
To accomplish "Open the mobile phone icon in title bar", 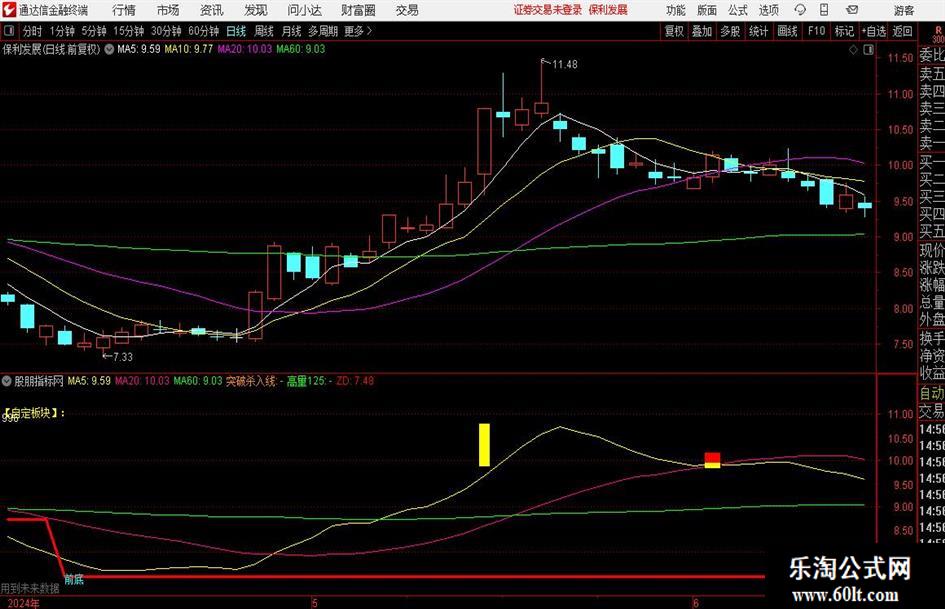I will pyautogui.click(x=824, y=10).
